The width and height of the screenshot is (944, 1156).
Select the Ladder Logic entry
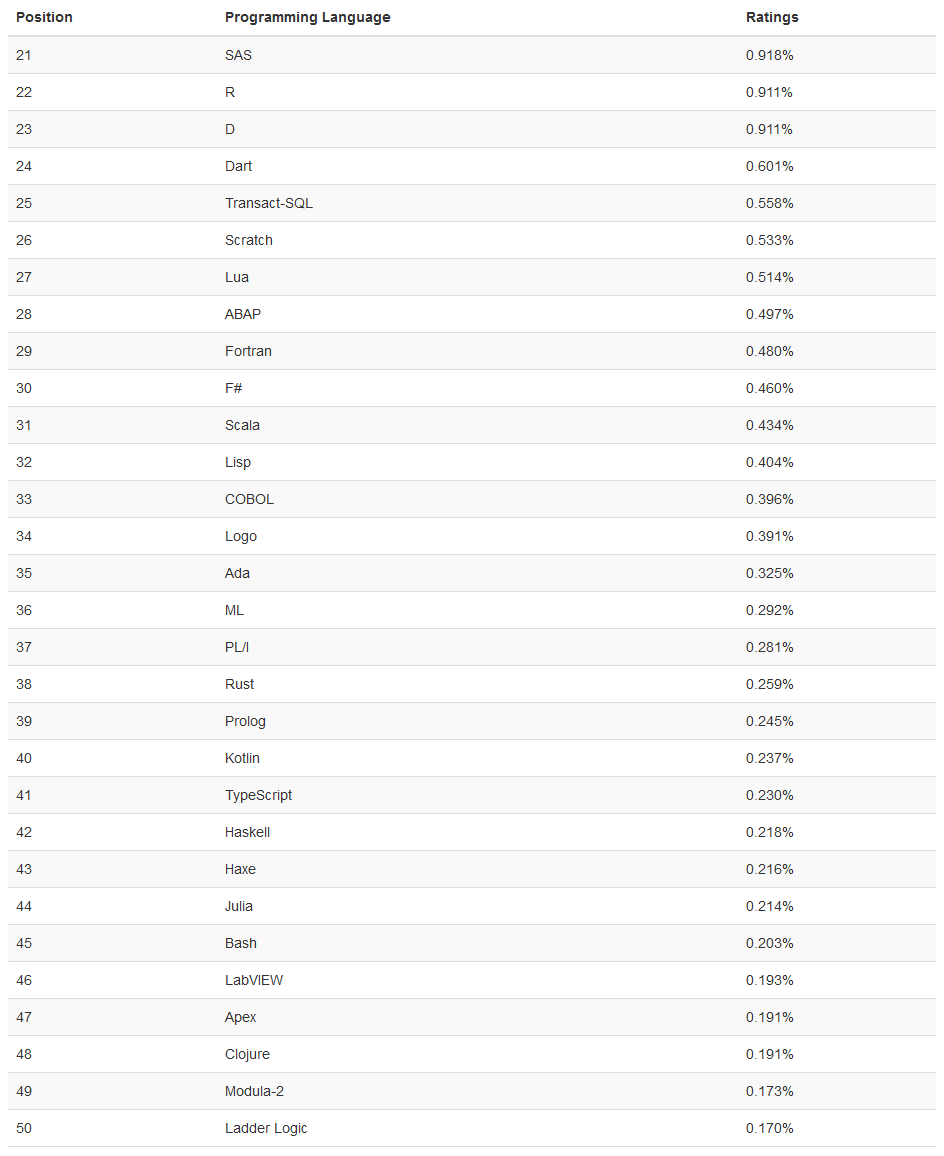(266, 1128)
